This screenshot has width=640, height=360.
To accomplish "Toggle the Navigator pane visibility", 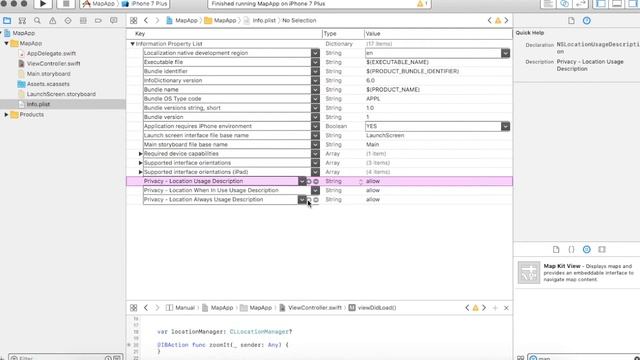I will (x=601, y=4).
